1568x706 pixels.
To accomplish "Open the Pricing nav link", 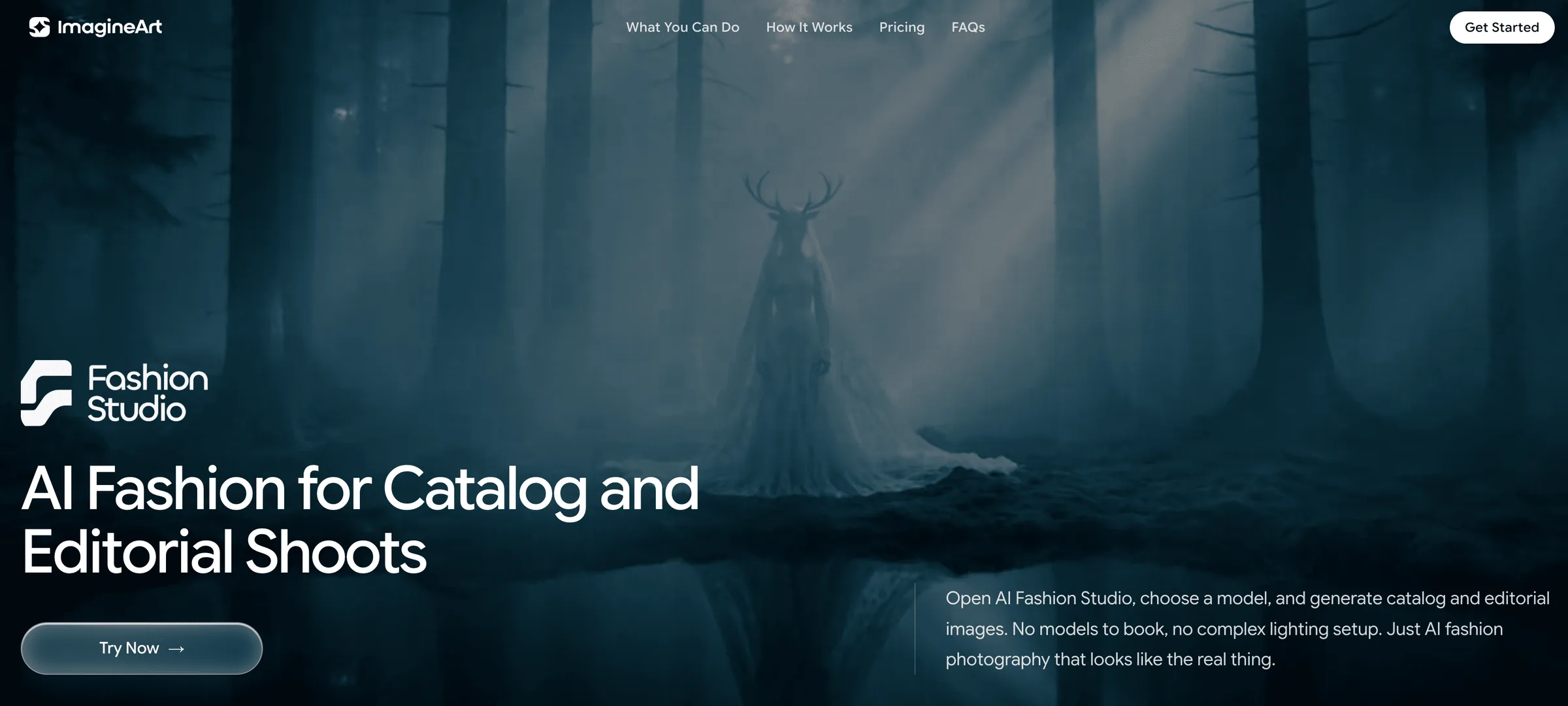I will tap(902, 27).
